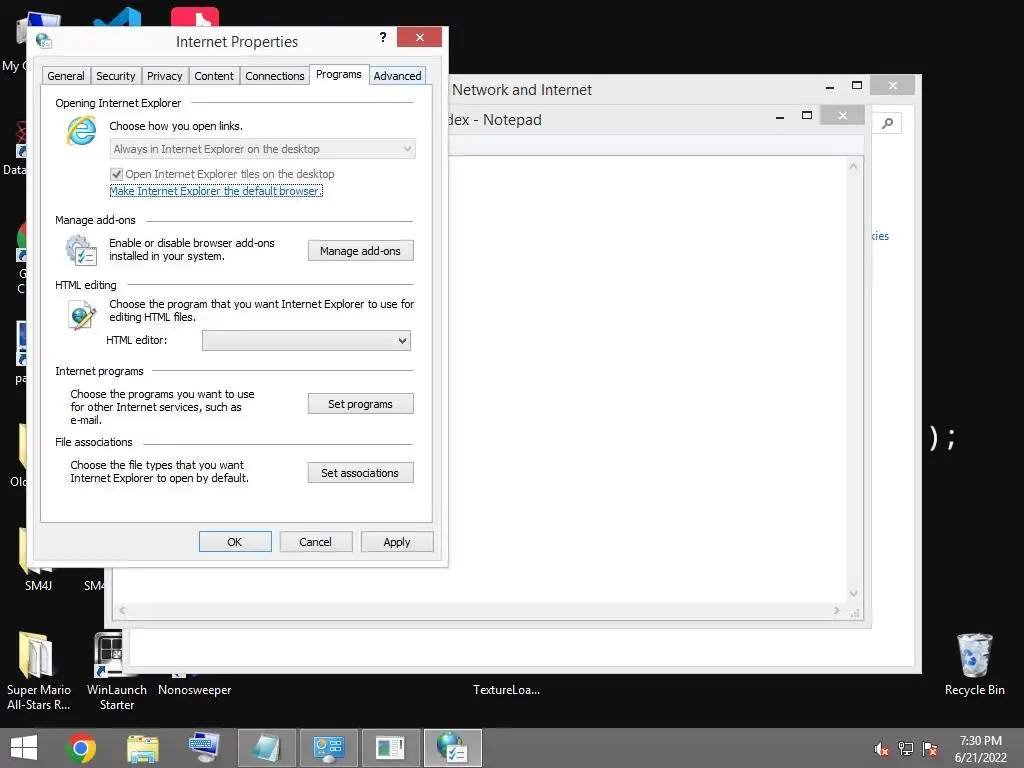
Task: Click the Manage add-ons button
Action: pos(360,251)
